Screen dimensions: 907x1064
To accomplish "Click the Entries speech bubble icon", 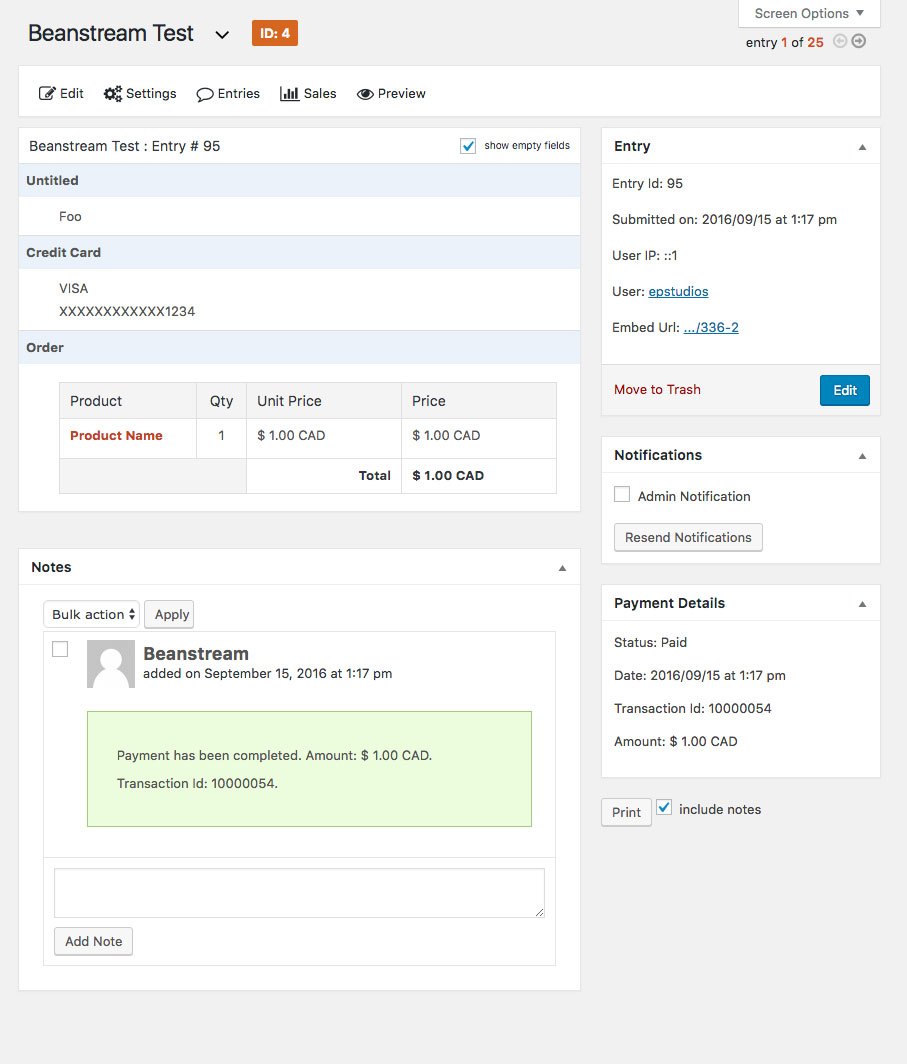I will coord(205,94).
